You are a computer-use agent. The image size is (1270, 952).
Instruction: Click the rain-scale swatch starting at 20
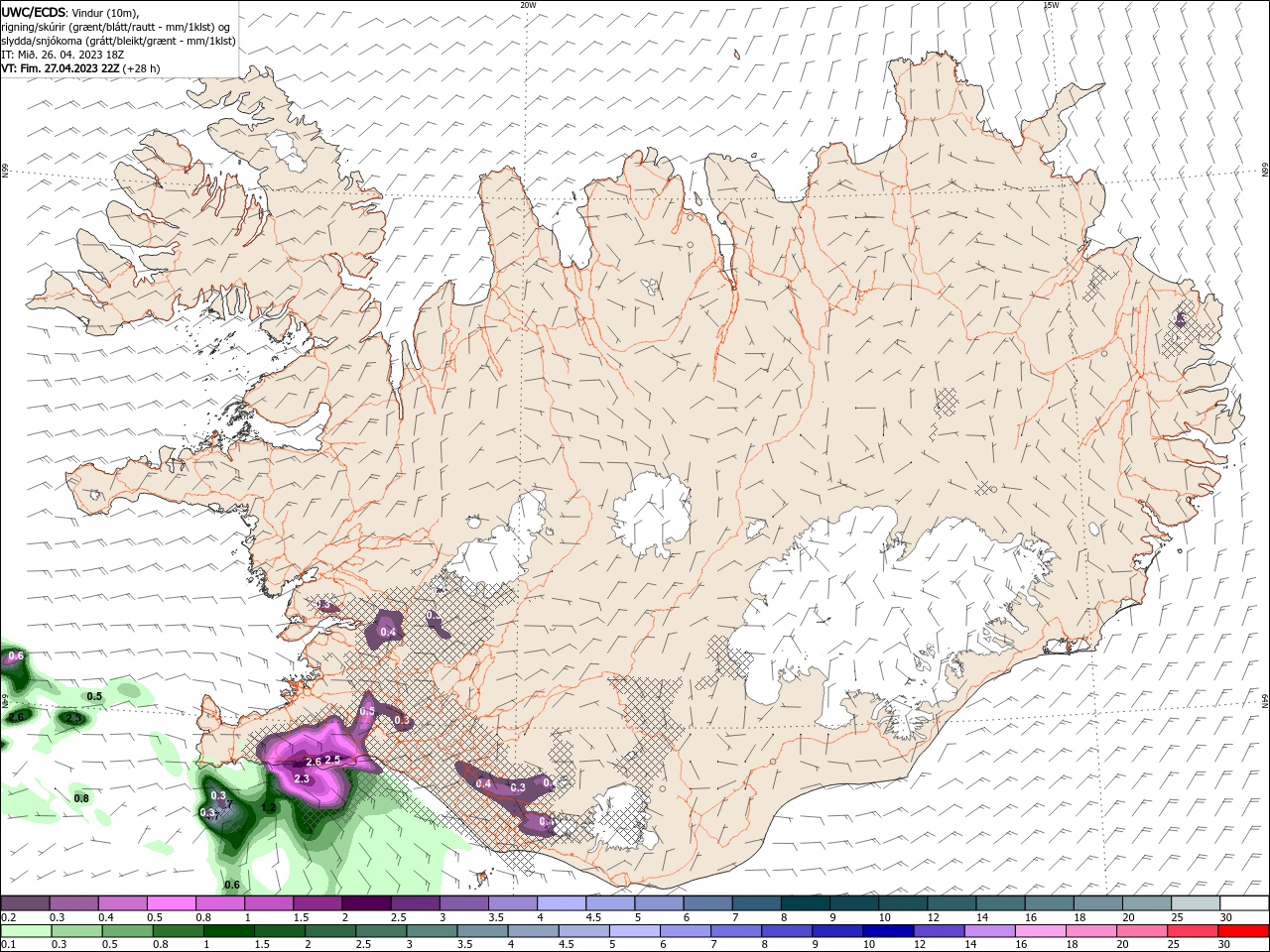click(1141, 931)
